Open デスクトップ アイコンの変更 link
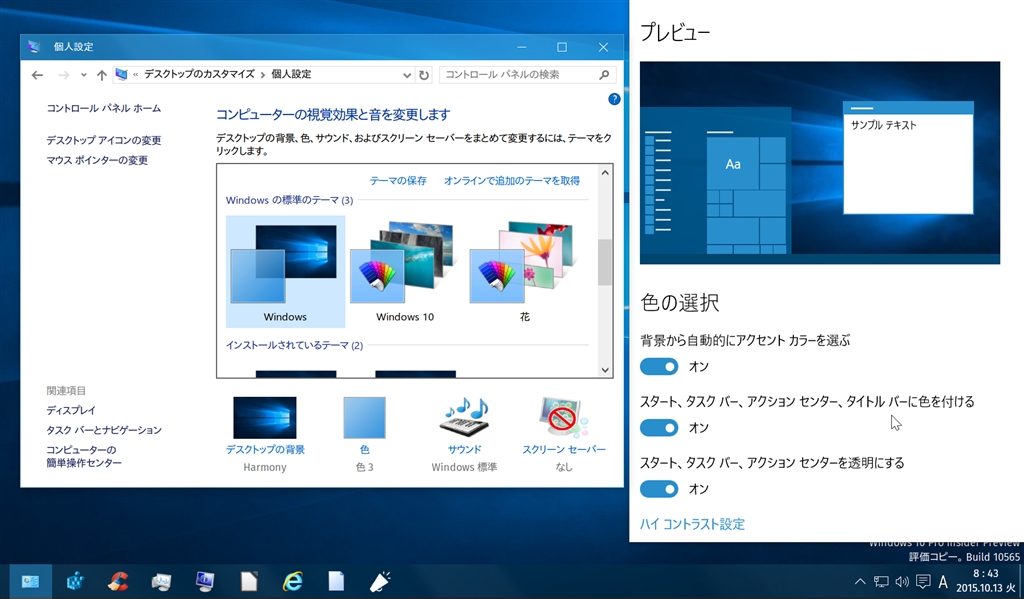 pyautogui.click(x=103, y=140)
